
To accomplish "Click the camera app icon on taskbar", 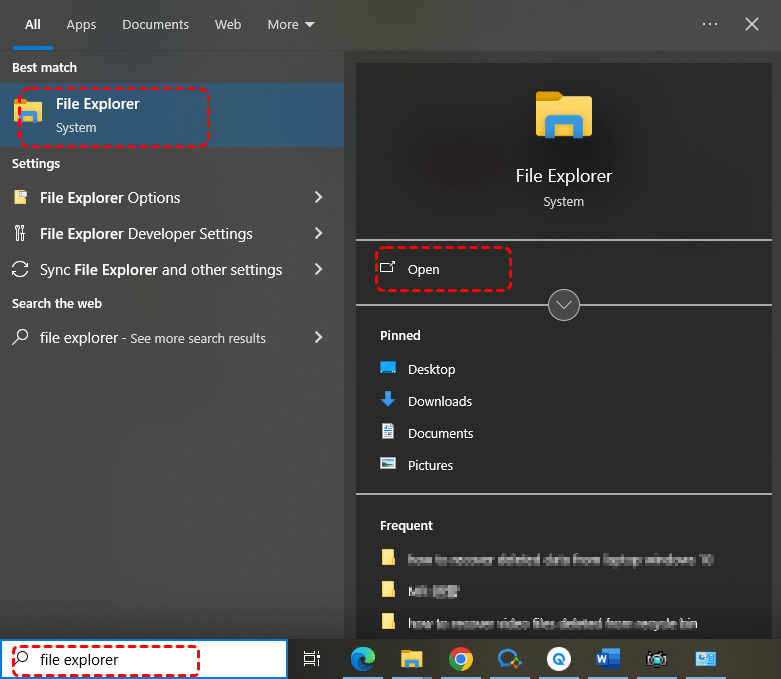I will tap(656, 659).
